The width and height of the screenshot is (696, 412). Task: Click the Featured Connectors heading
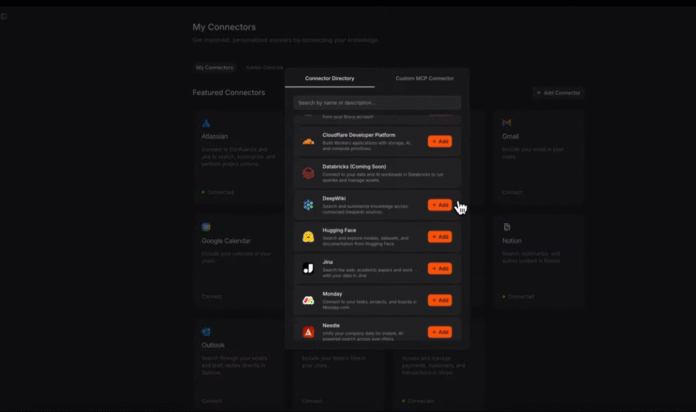tap(229, 92)
